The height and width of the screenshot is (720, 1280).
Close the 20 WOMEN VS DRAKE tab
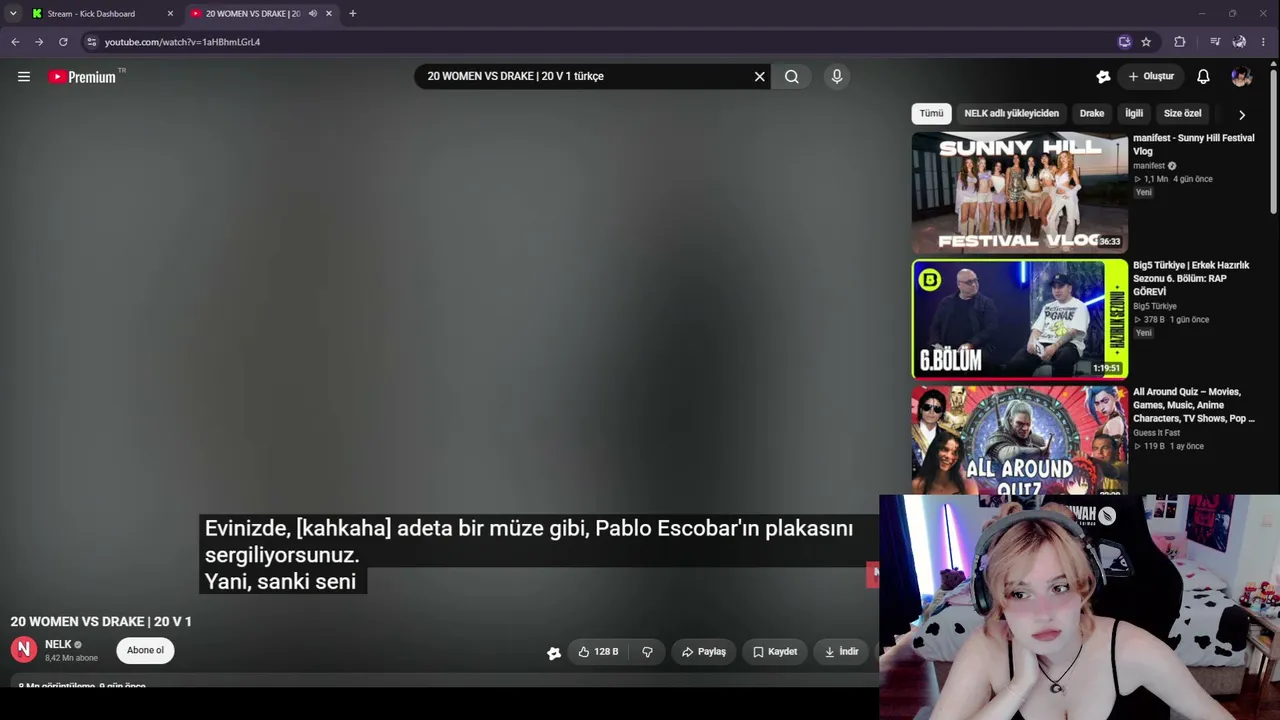pyautogui.click(x=328, y=14)
